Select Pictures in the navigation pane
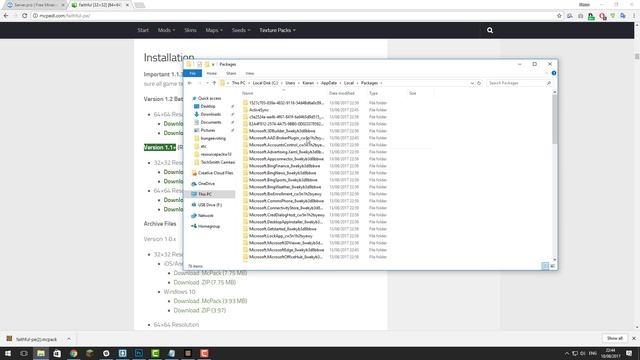Viewport: 640px width, 360px height. click(208, 130)
